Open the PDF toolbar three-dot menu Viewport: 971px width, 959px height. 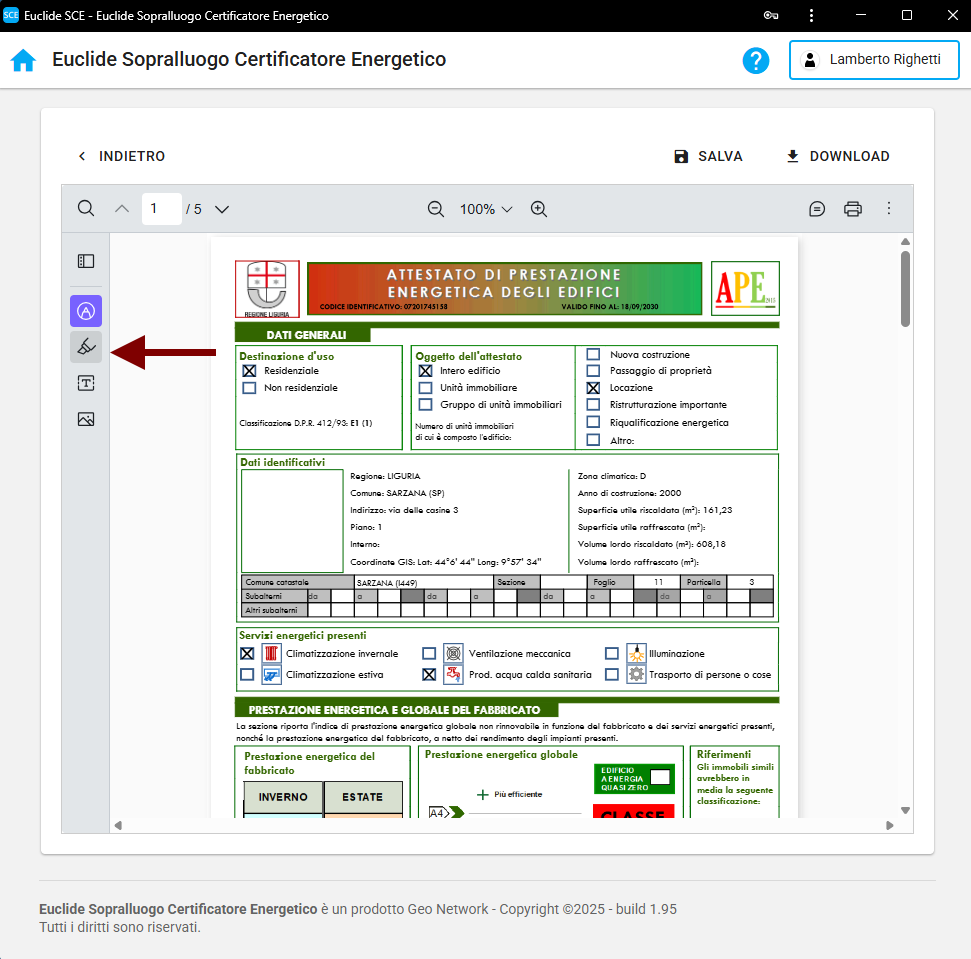tap(888, 209)
